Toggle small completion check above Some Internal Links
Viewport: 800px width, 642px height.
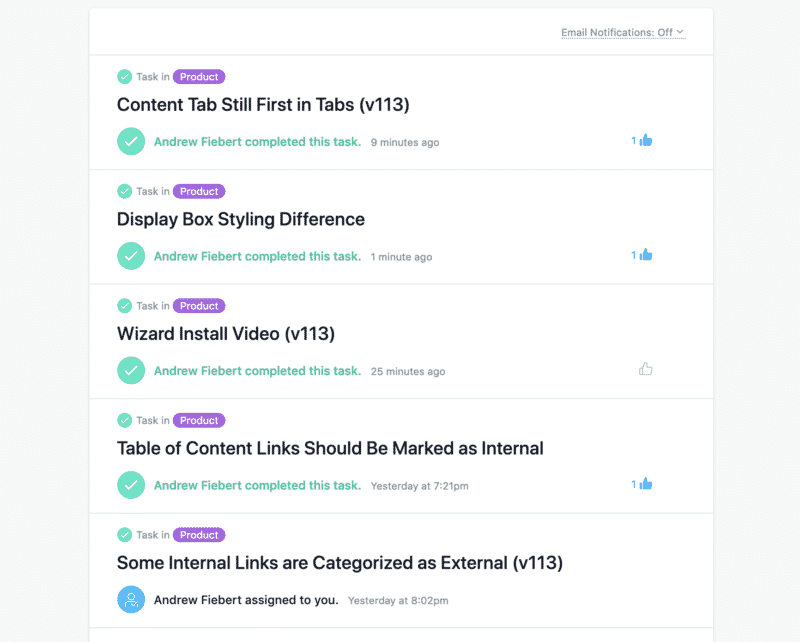coord(124,535)
